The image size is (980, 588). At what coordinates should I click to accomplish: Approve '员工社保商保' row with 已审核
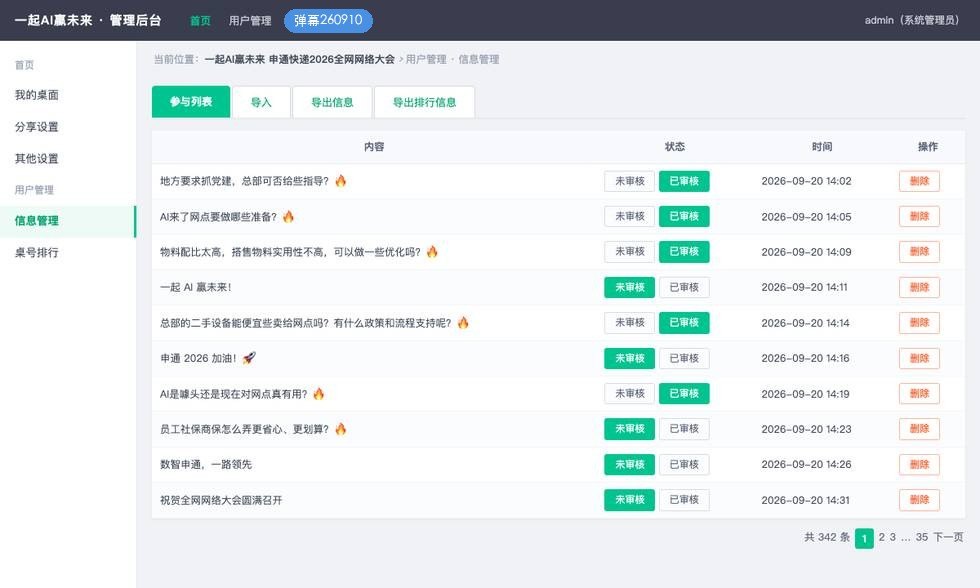tap(684, 429)
